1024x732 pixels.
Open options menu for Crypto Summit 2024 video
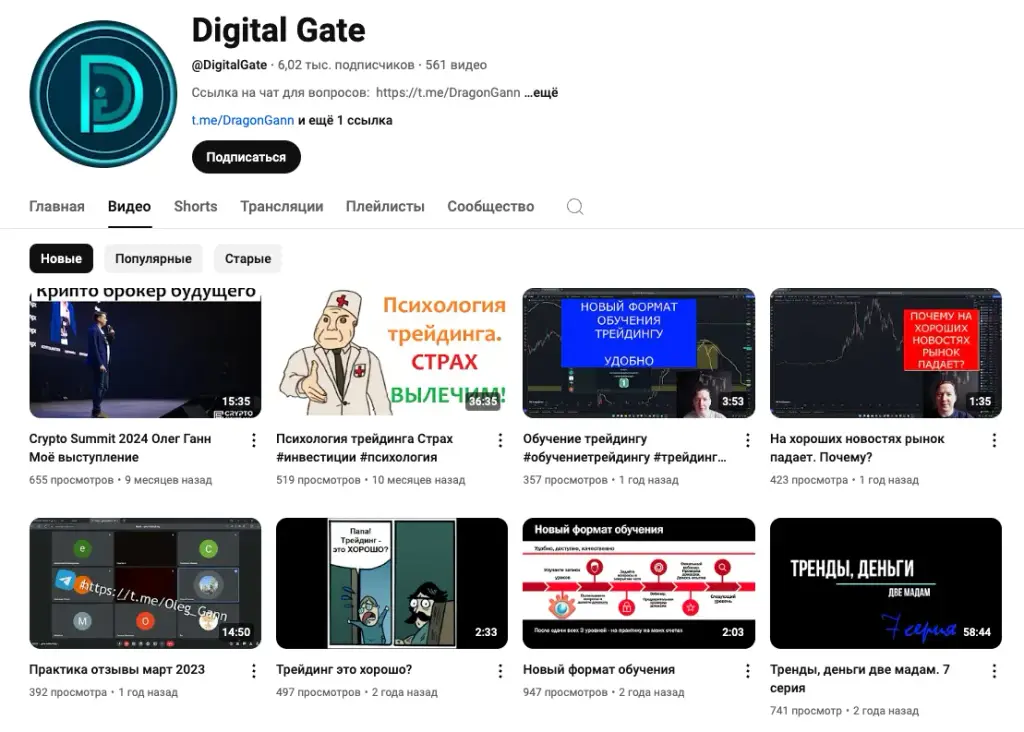tap(253, 440)
